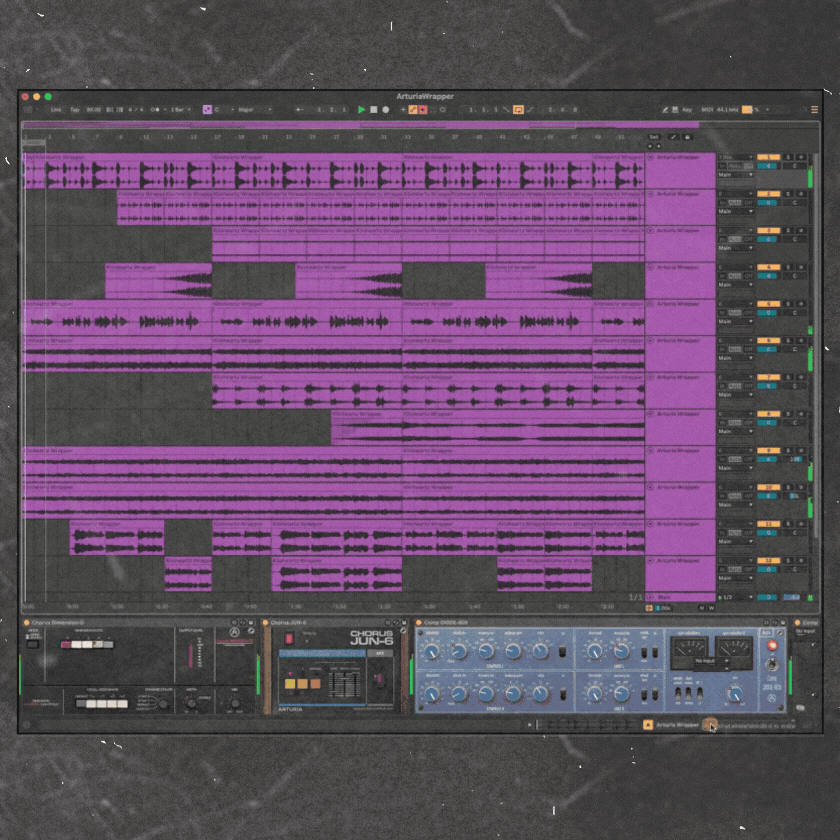Image resolution: width=840 pixels, height=840 pixels.
Task: Toggle Comp DIODE-609 device activator
Action: click(418, 622)
